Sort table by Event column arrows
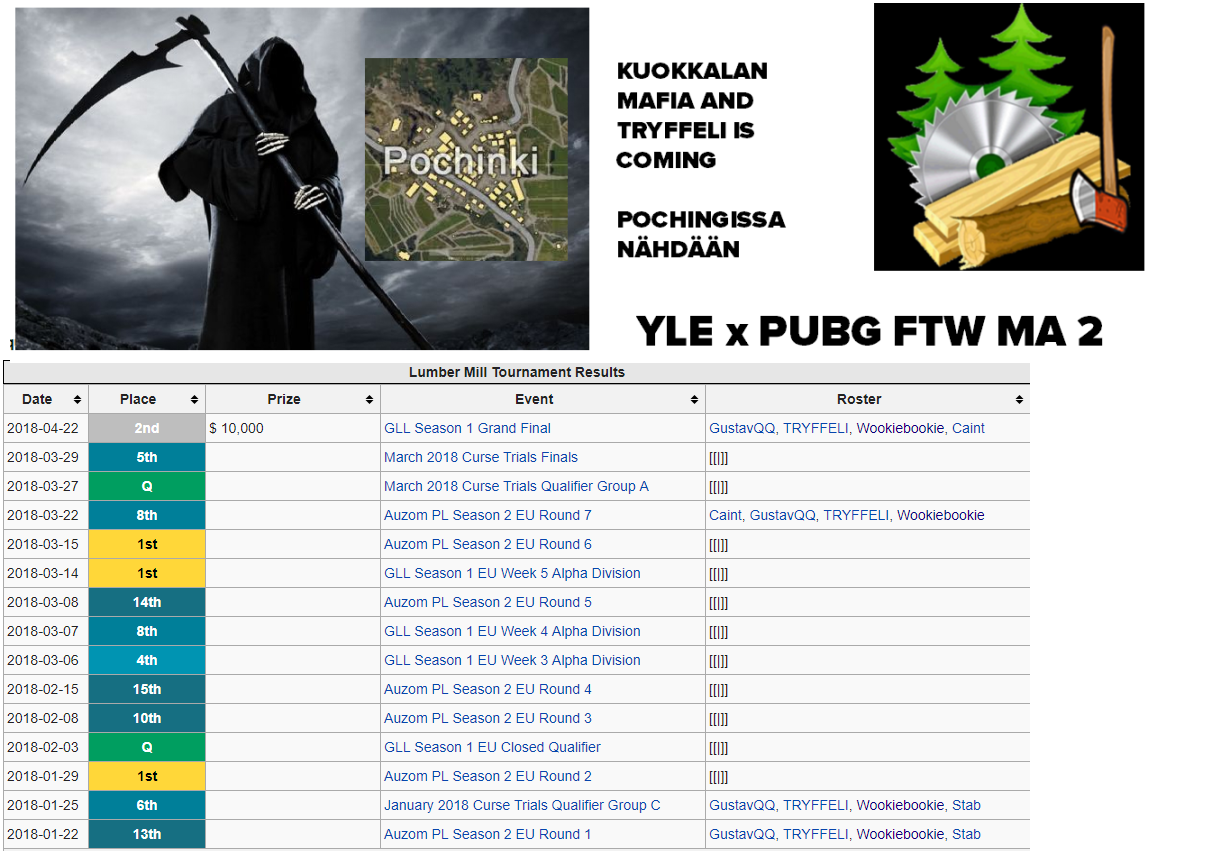 (694, 399)
